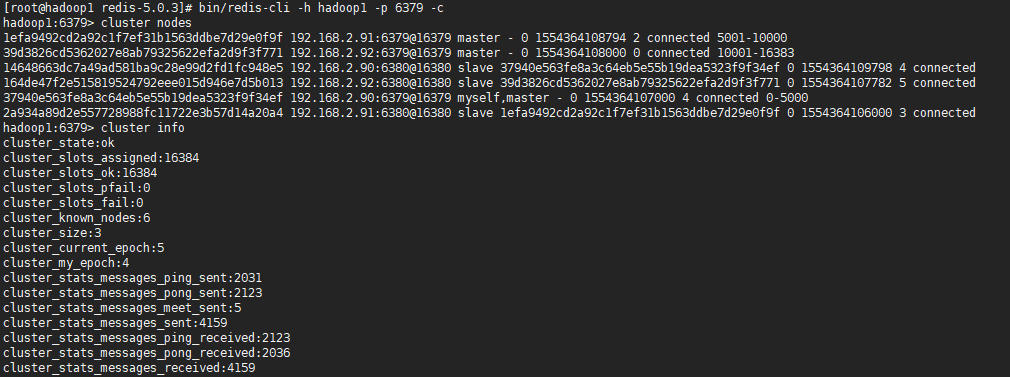
Task: Click the redis-cli command line at top
Action: [x=224, y=8]
